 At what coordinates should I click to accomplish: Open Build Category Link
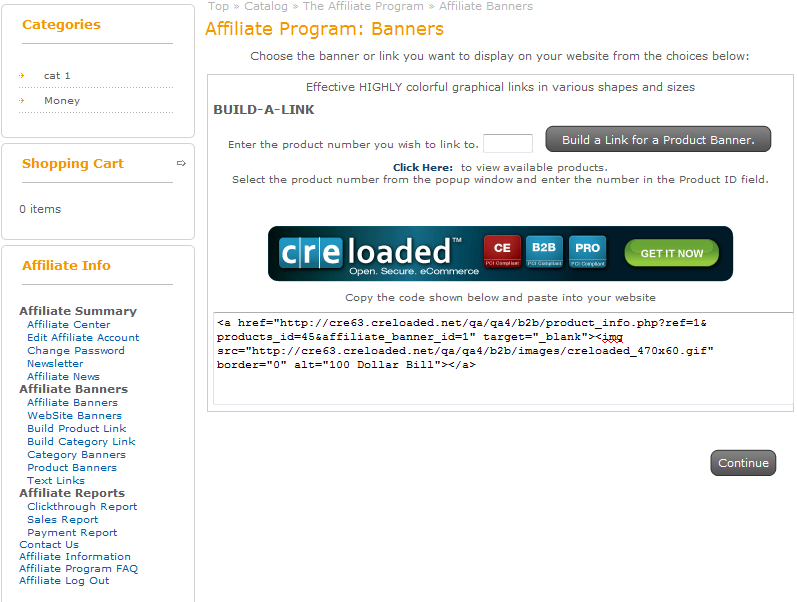point(81,441)
